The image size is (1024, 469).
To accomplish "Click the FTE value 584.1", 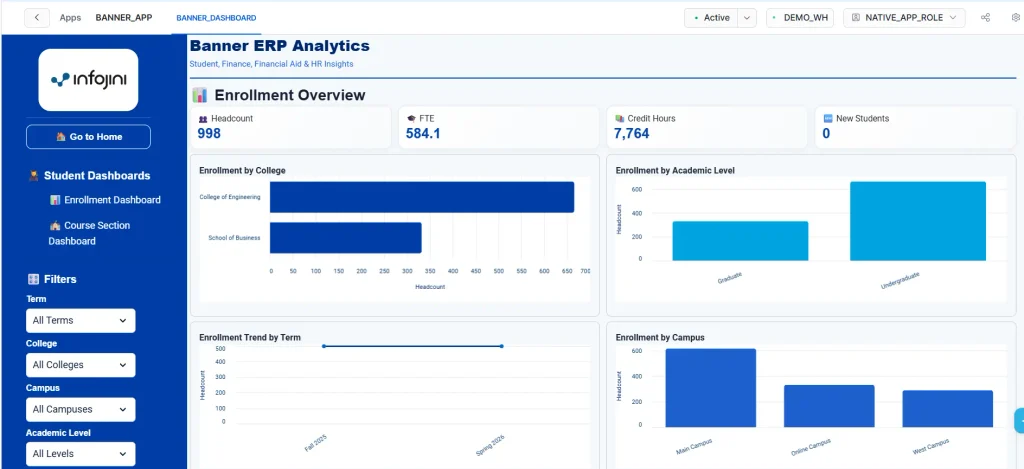I will click(423, 134).
